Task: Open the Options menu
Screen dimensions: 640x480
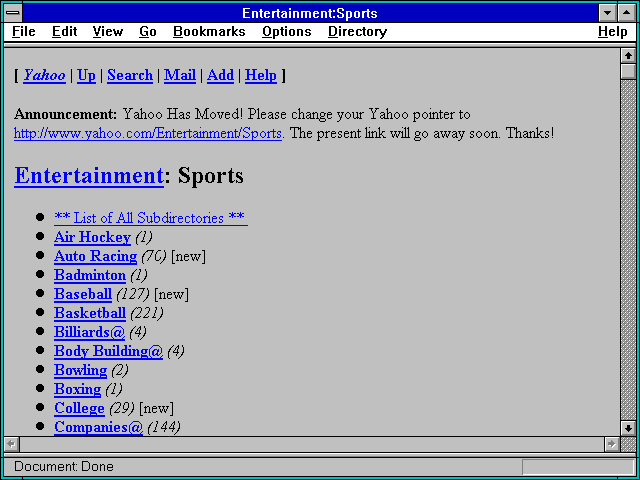Action: tap(287, 32)
